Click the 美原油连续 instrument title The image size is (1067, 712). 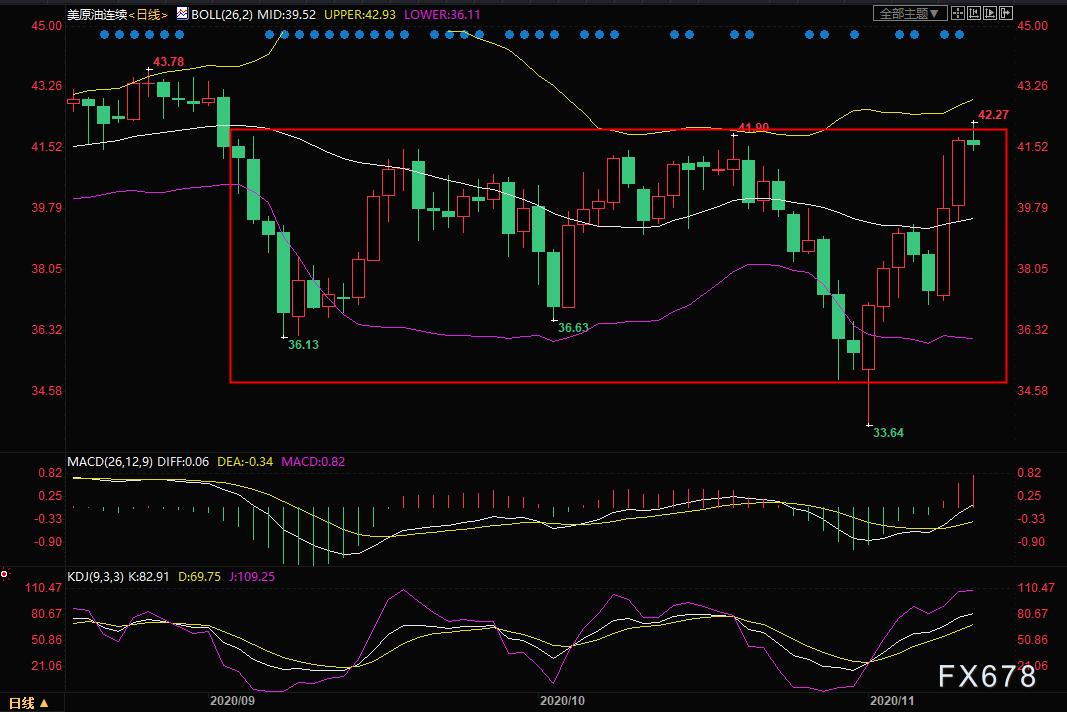tap(95, 14)
